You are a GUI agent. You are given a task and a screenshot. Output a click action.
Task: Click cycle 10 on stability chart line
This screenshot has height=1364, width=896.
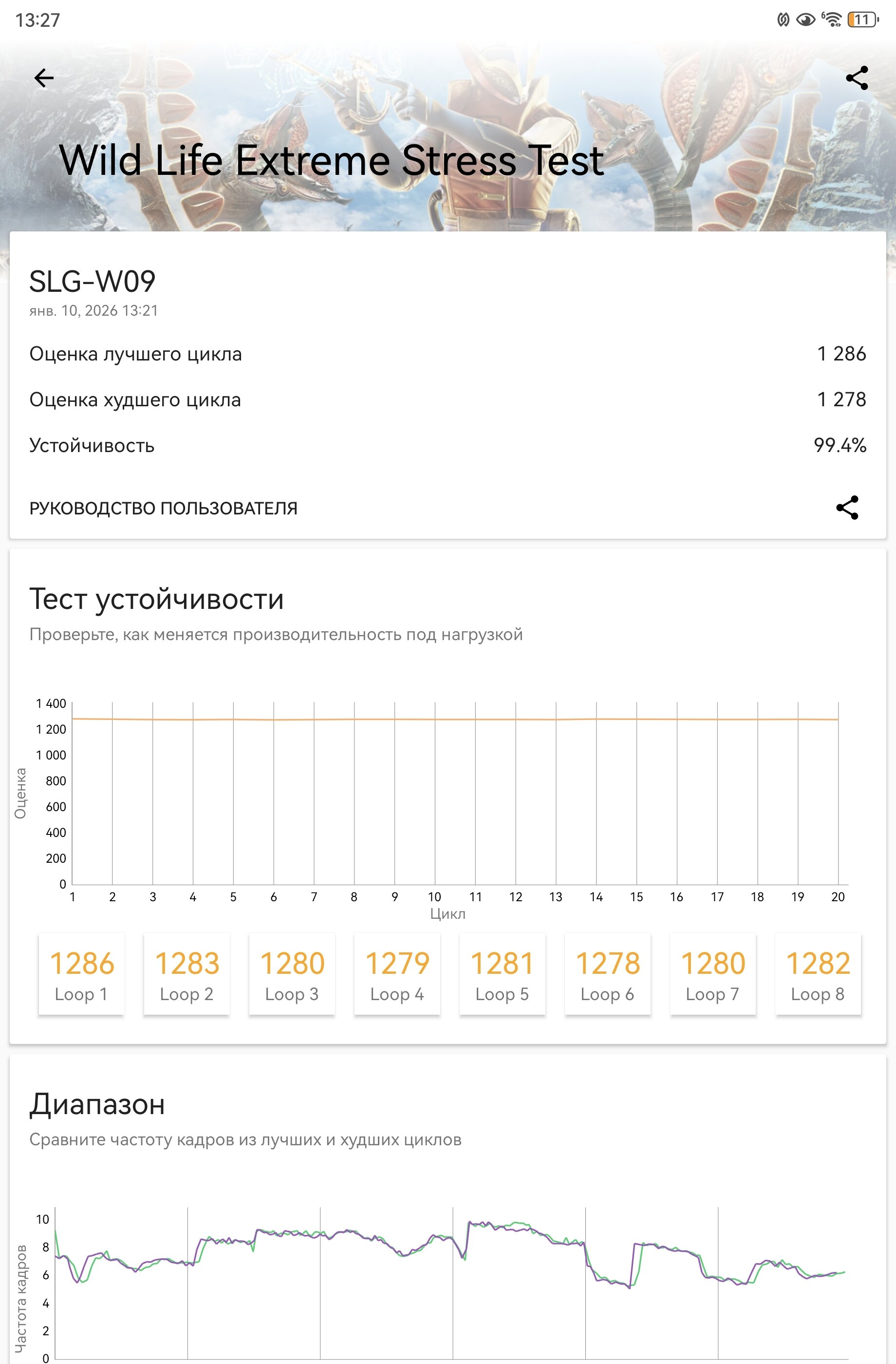tap(435, 719)
